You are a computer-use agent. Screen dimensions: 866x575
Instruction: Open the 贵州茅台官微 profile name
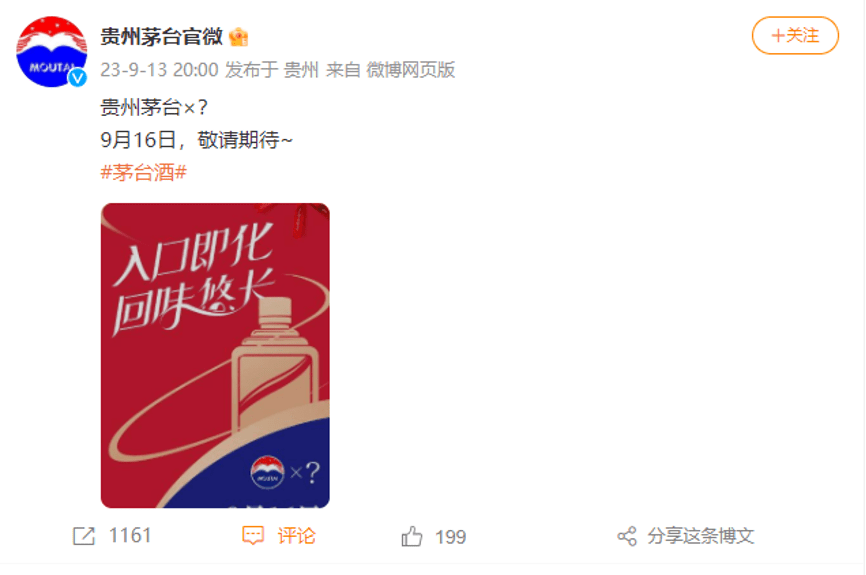[x=161, y=36]
